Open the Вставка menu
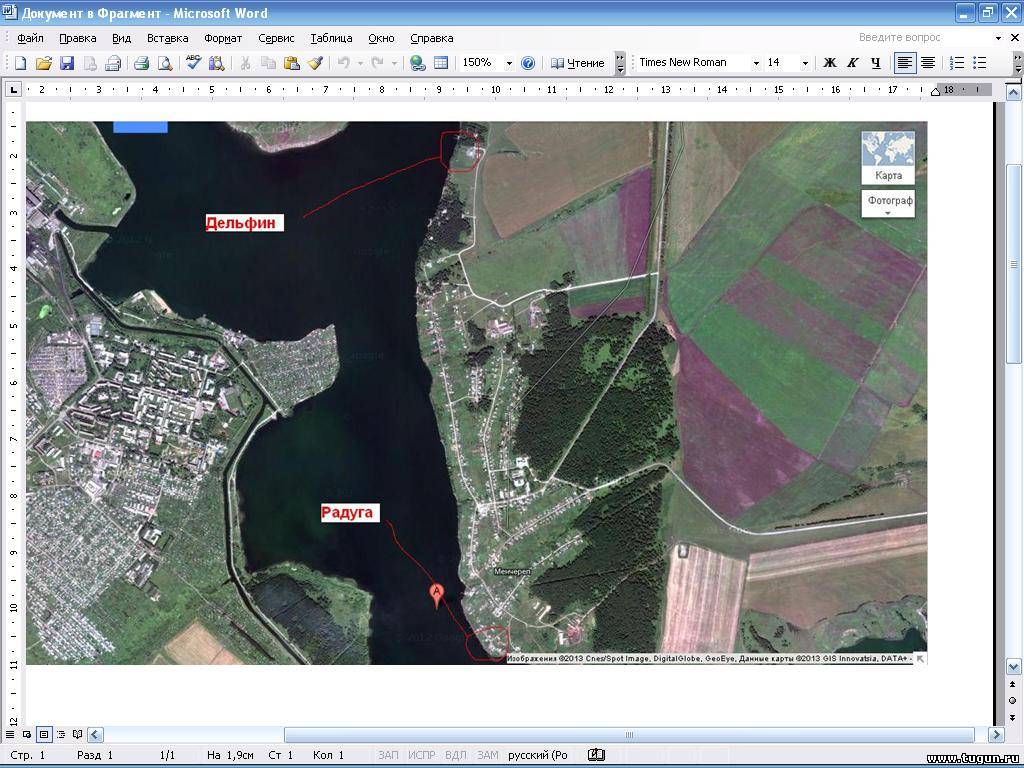 tap(168, 38)
